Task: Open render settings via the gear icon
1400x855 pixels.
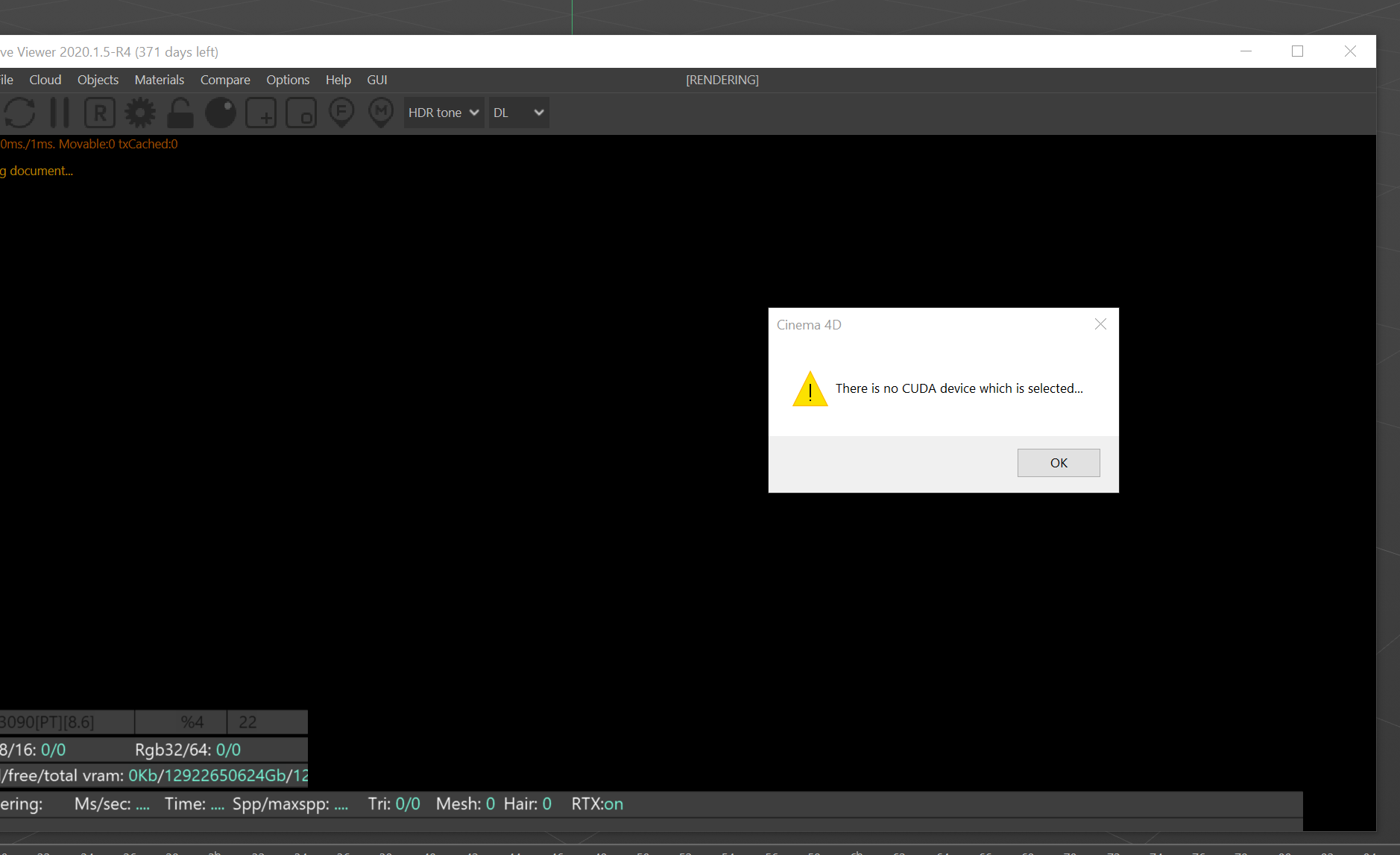Action: pyautogui.click(x=140, y=113)
